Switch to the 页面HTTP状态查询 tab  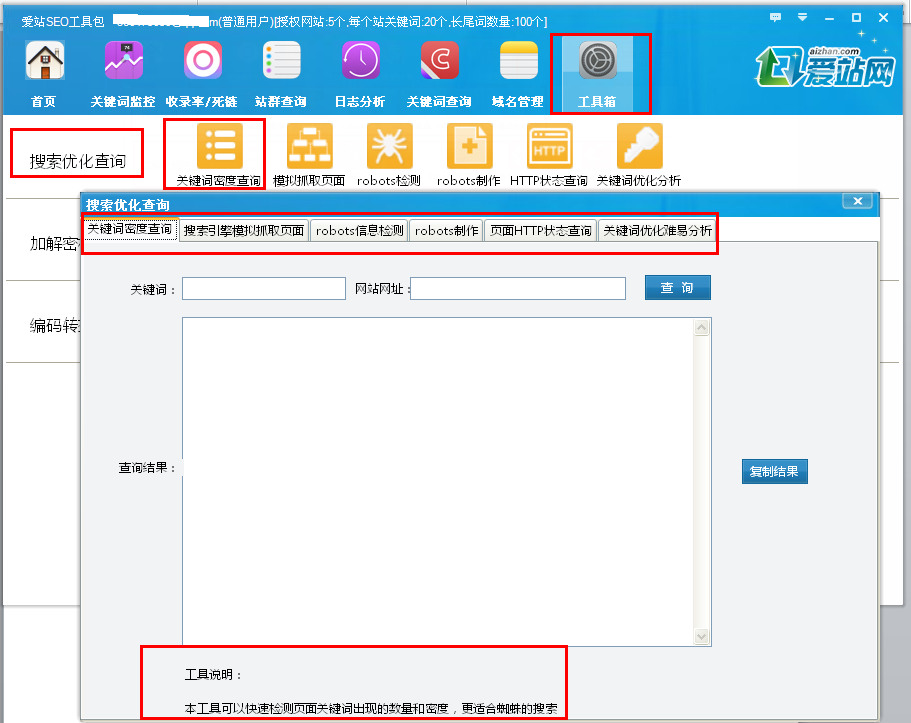(x=539, y=230)
